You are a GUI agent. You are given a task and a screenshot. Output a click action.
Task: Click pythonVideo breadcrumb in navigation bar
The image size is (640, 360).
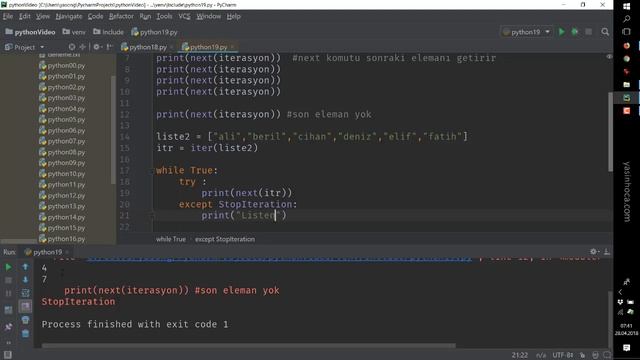tap(30, 32)
